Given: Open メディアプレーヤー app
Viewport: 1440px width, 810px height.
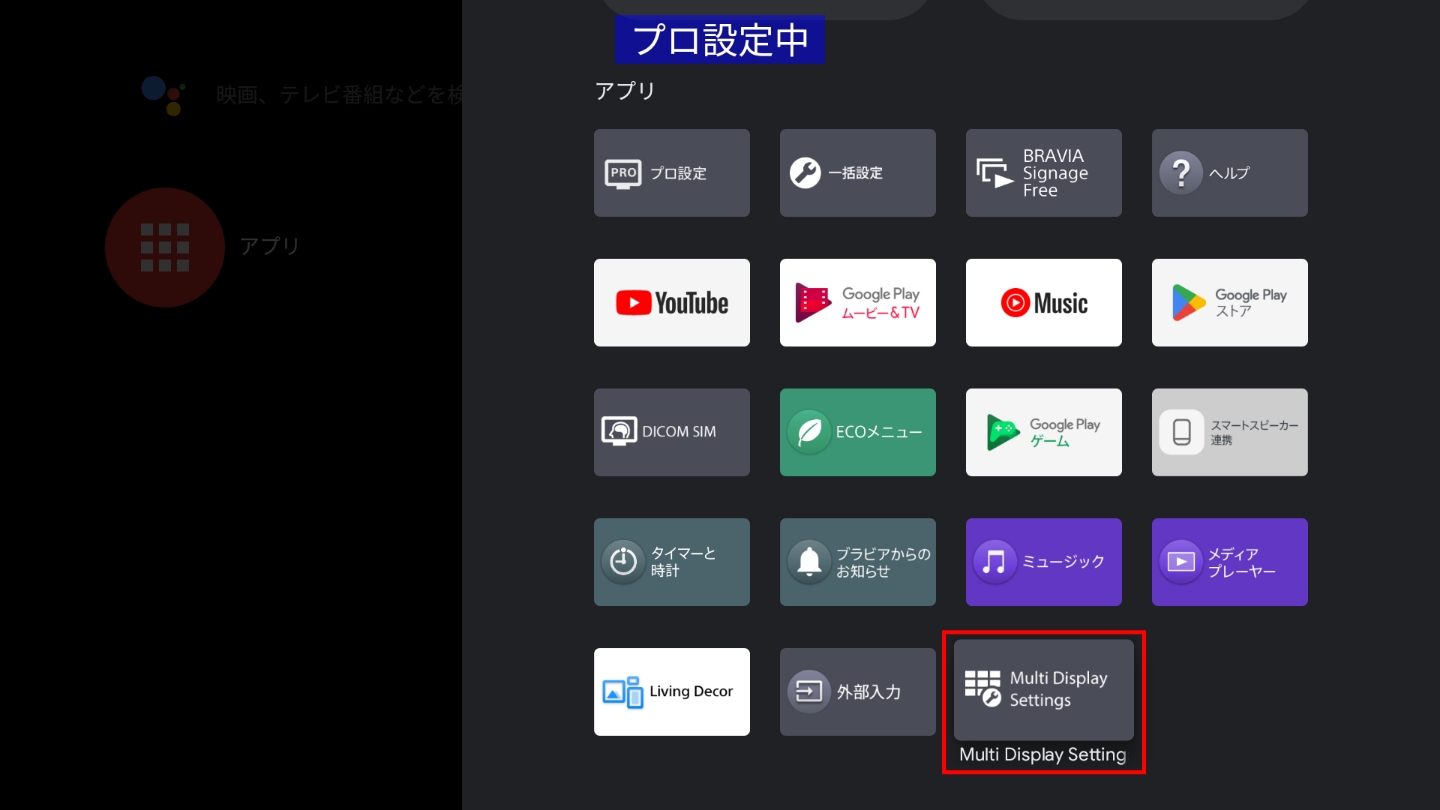Looking at the screenshot, I should 1229,562.
